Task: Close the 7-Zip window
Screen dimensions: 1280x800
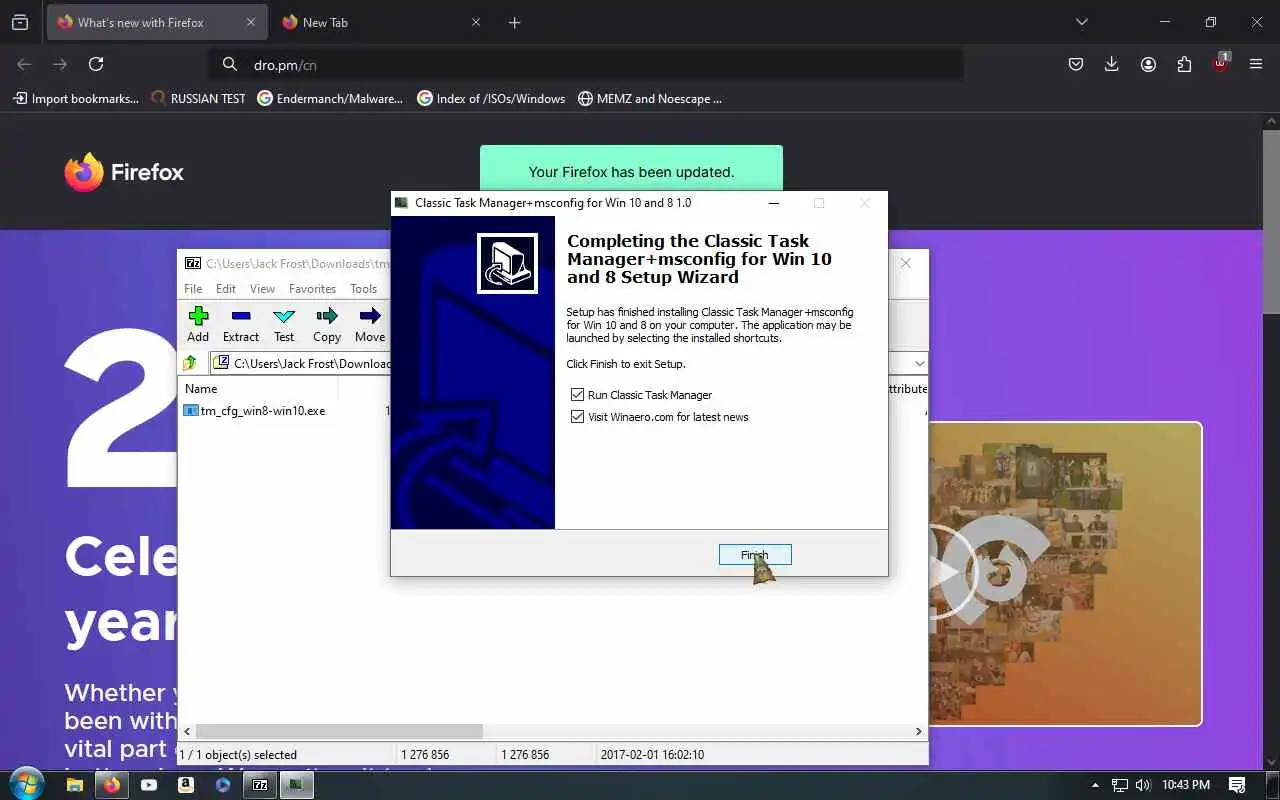Action: (906, 263)
